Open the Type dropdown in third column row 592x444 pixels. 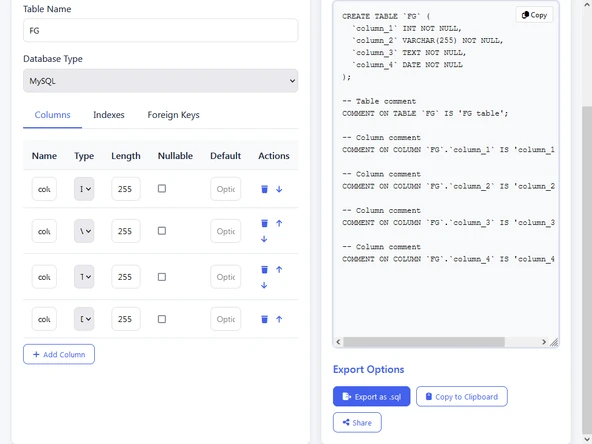click(x=84, y=277)
